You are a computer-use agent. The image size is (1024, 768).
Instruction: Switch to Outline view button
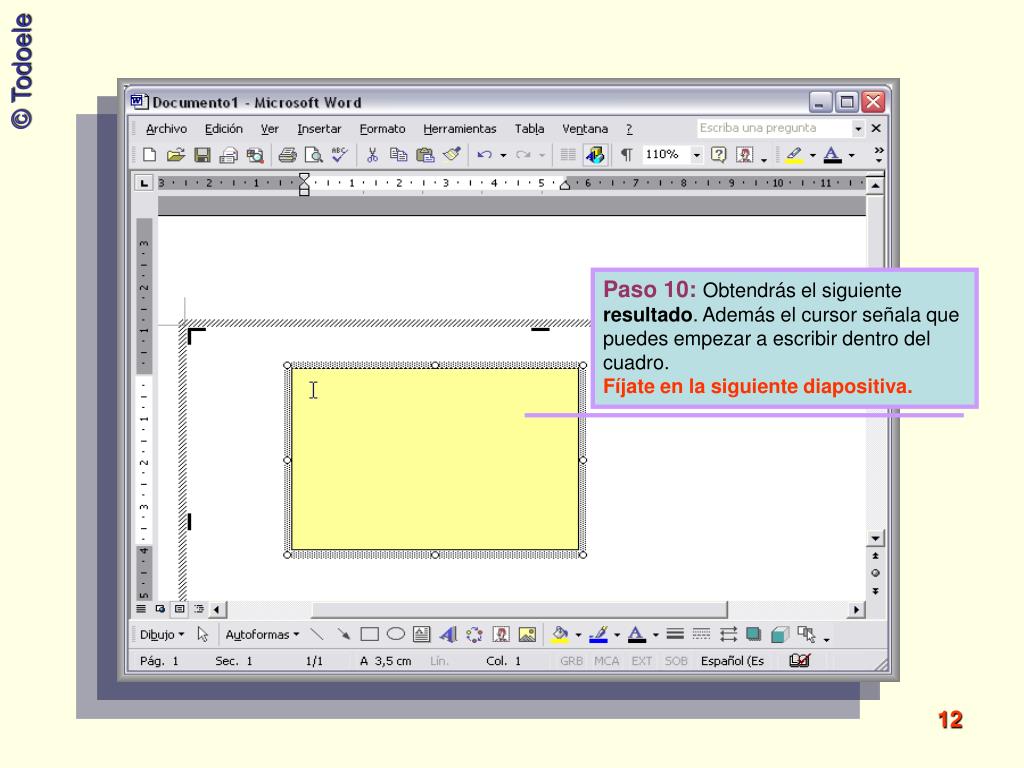click(199, 609)
